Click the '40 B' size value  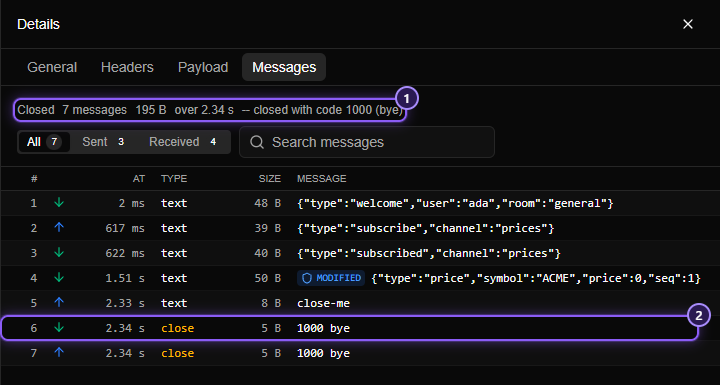(268, 253)
